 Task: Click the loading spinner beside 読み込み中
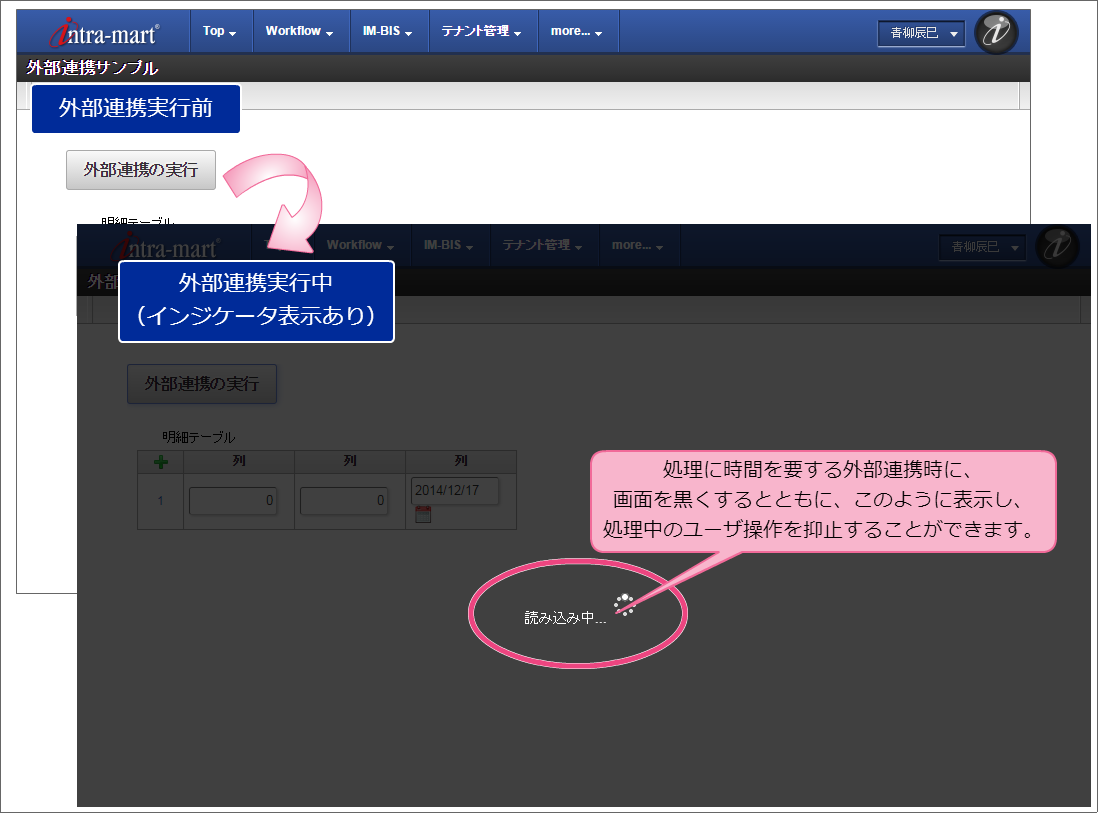[x=625, y=604]
